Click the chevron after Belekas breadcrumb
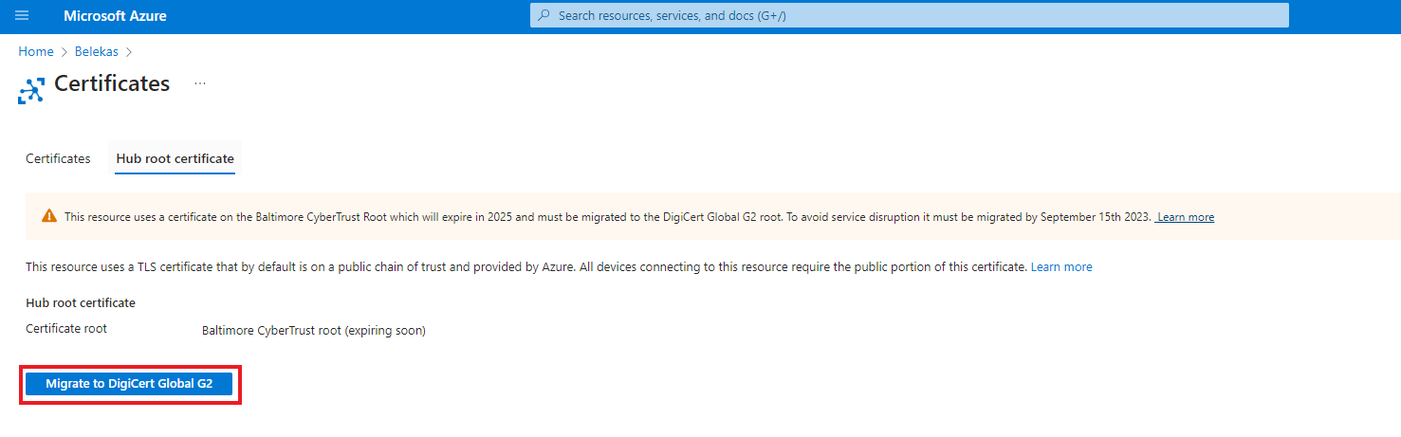 tap(129, 51)
